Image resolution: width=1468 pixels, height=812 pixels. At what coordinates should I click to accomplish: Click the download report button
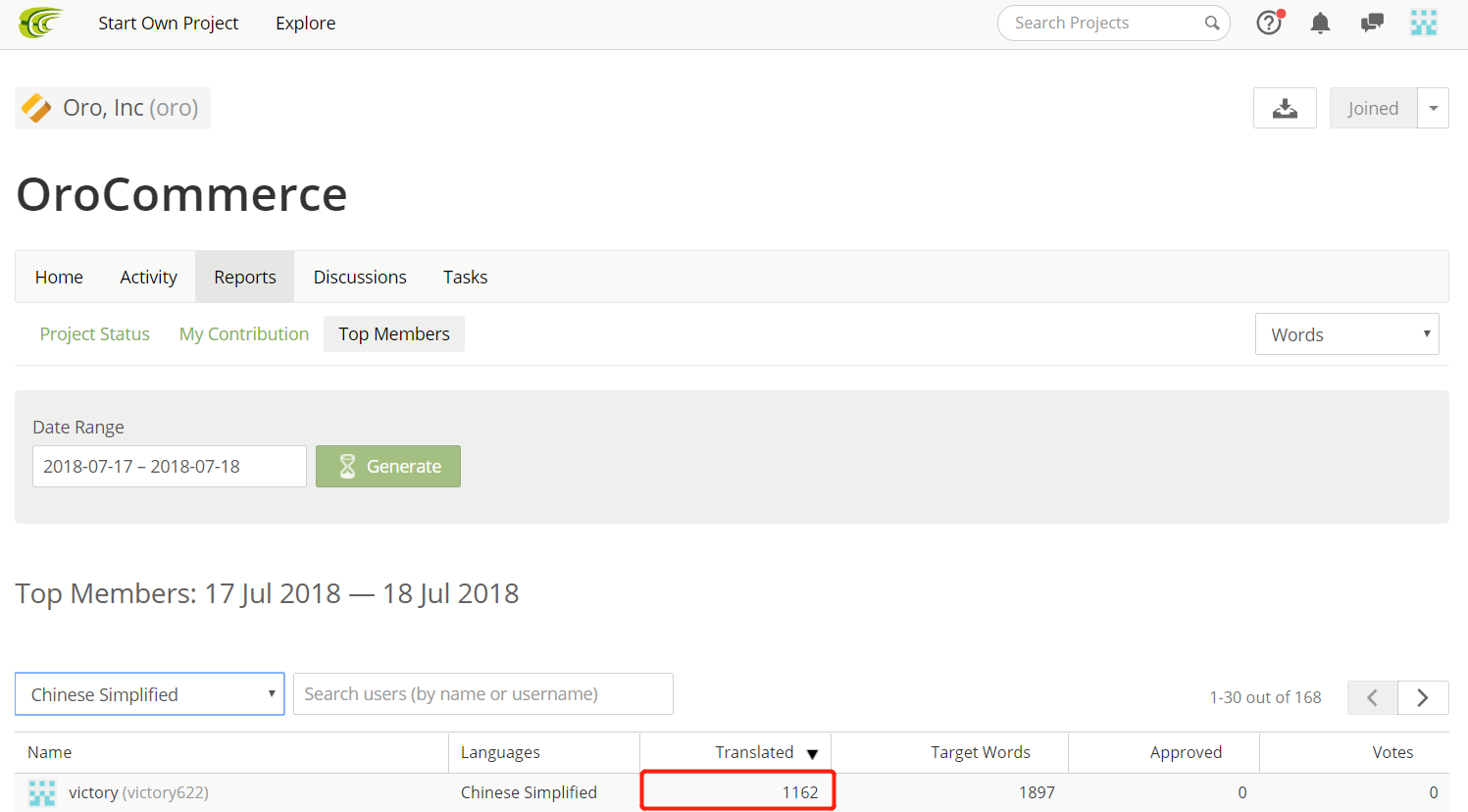coord(1285,108)
